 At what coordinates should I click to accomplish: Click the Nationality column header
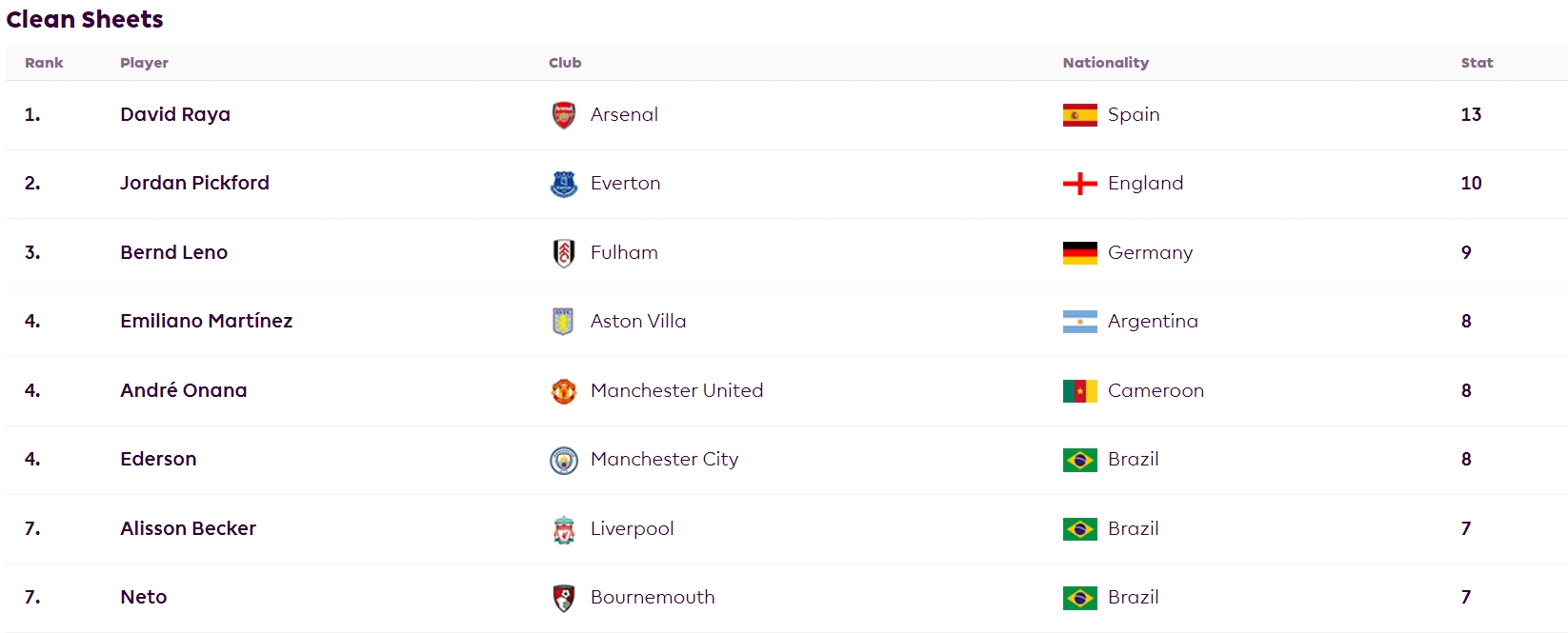pos(1105,63)
